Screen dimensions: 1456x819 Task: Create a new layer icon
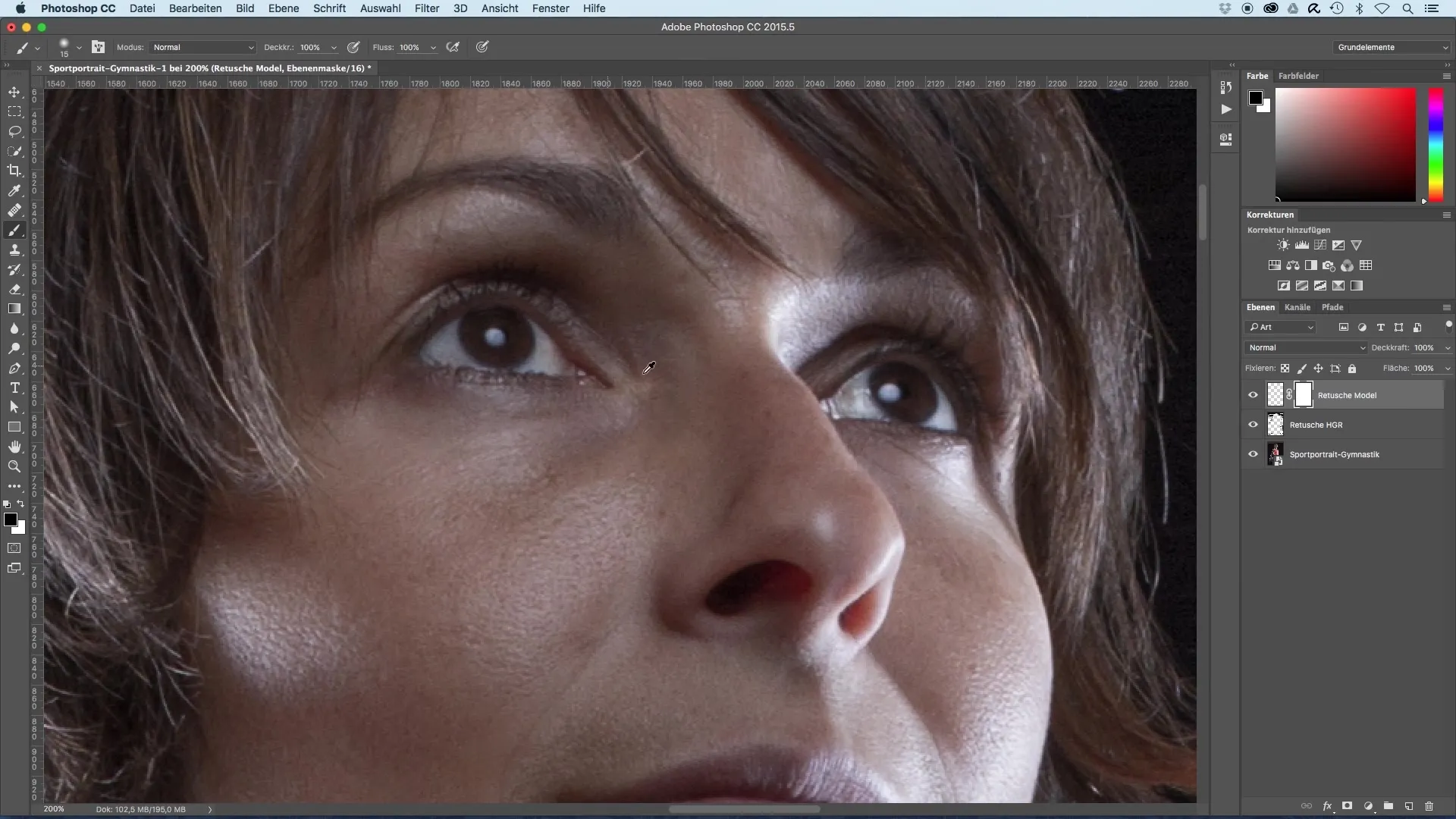tap(1409, 806)
